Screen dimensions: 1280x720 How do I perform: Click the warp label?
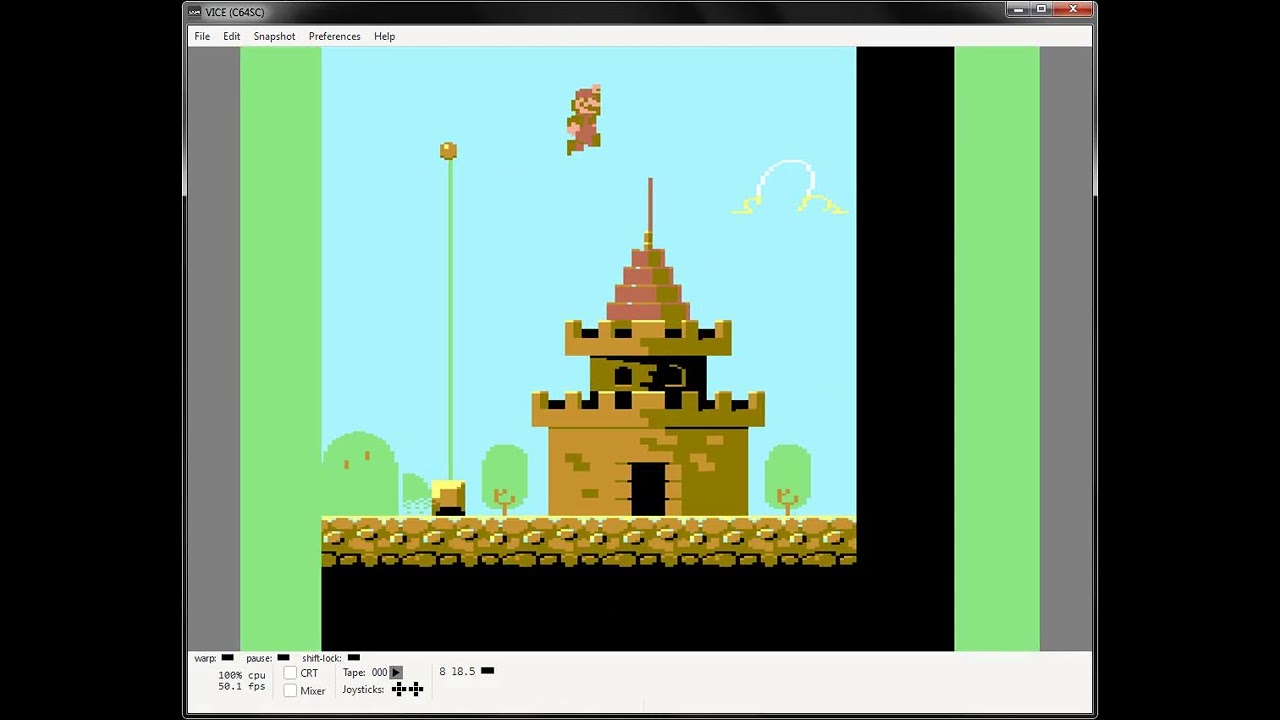[x=205, y=658]
